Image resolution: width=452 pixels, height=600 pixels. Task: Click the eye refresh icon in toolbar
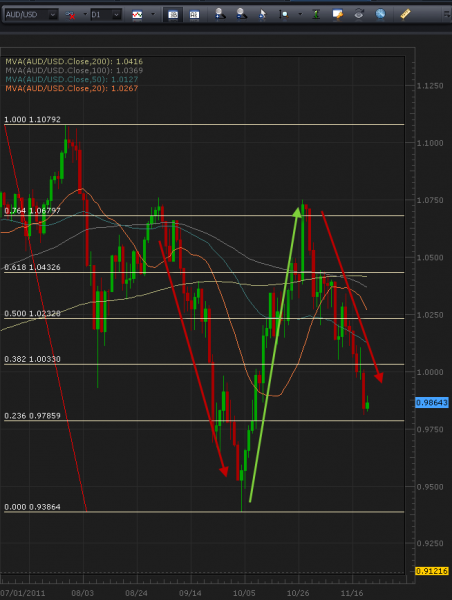click(359, 15)
